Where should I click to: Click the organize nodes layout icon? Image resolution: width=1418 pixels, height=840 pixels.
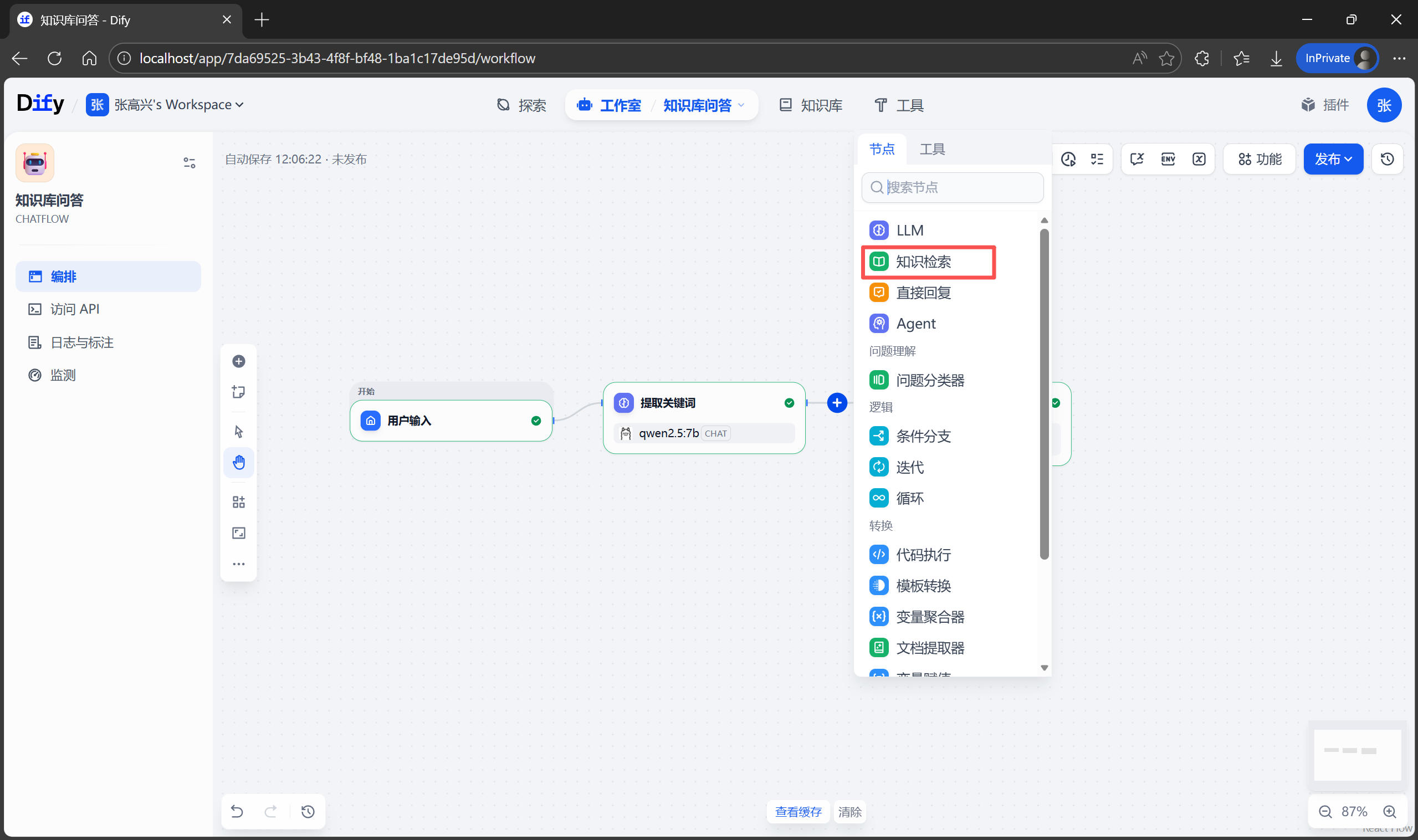238,502
